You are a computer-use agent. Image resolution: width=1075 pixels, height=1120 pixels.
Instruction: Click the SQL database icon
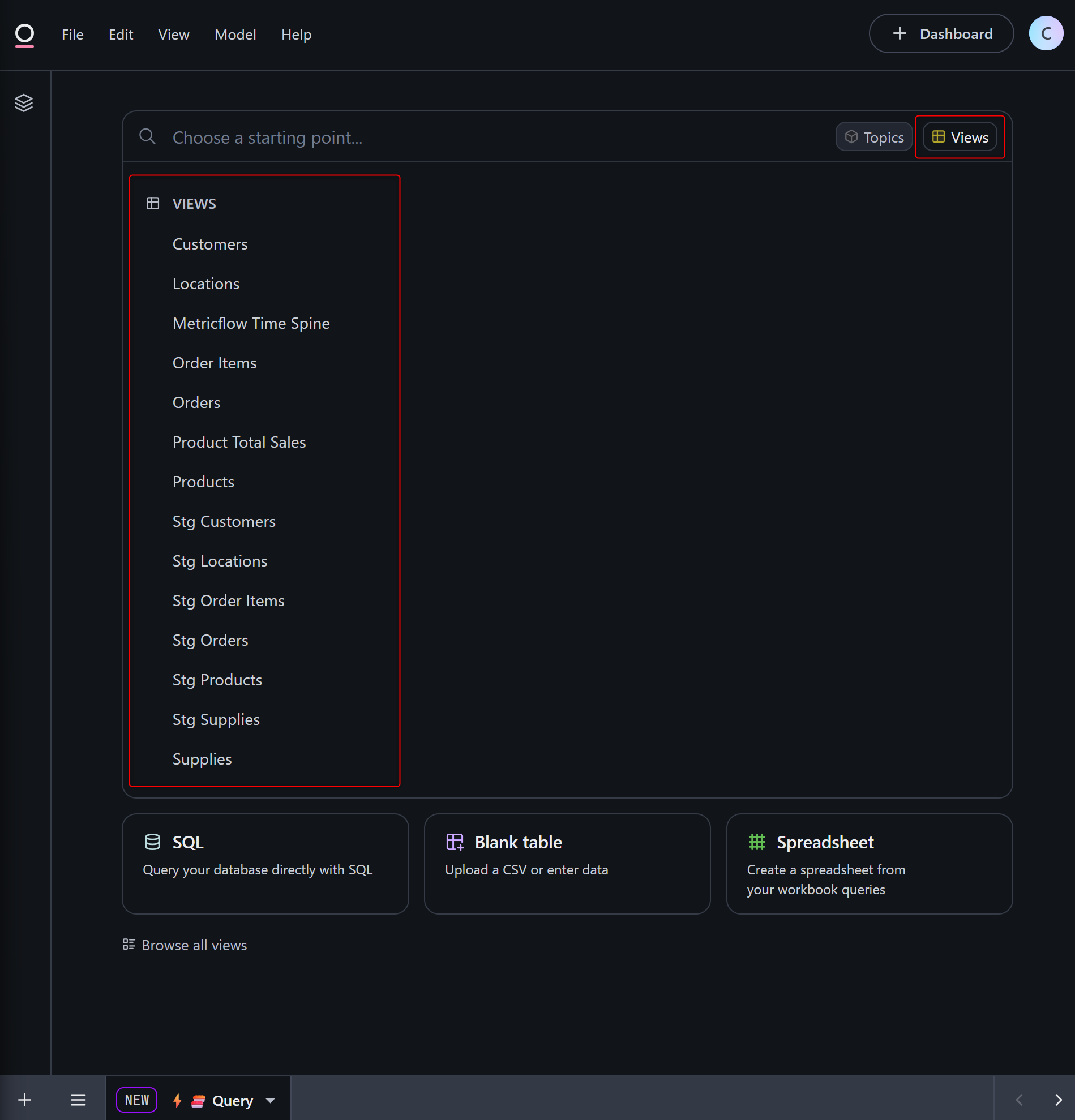(x=153, y=842)
